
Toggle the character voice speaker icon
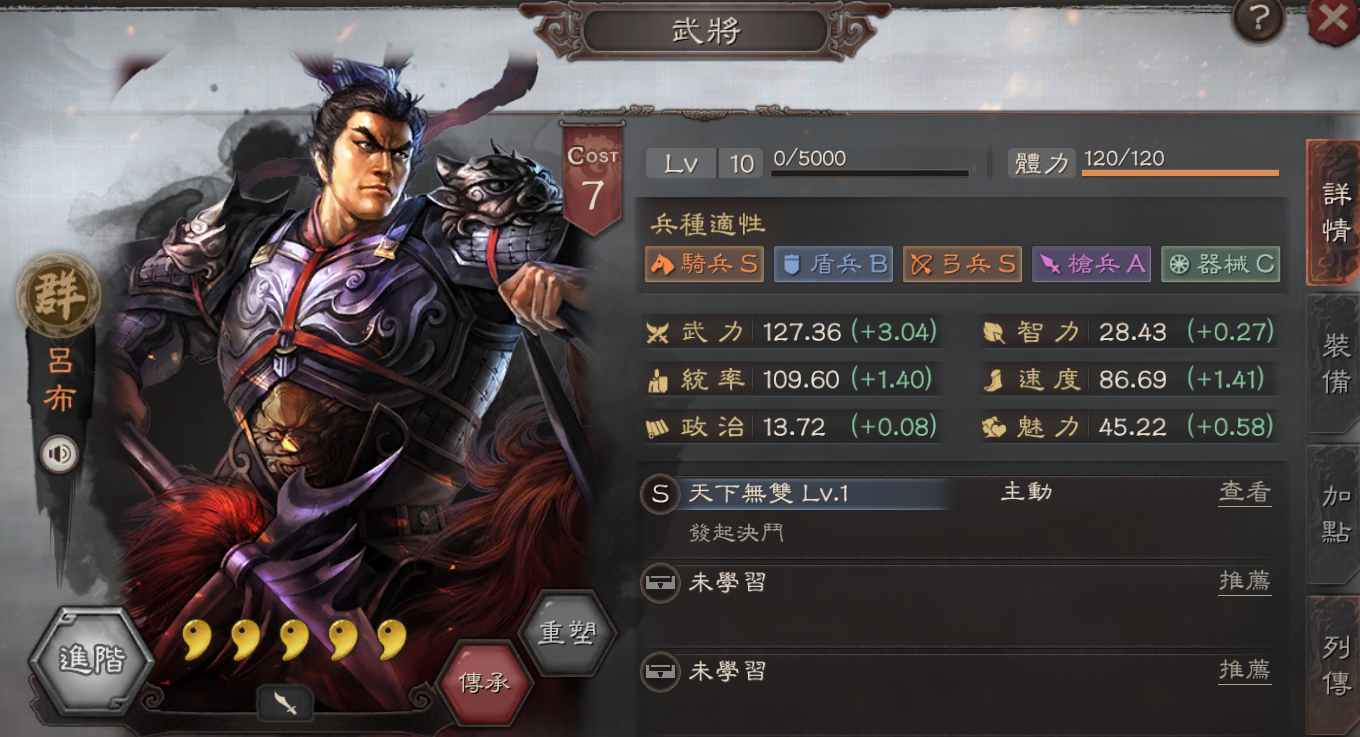[x=60, y=455]
